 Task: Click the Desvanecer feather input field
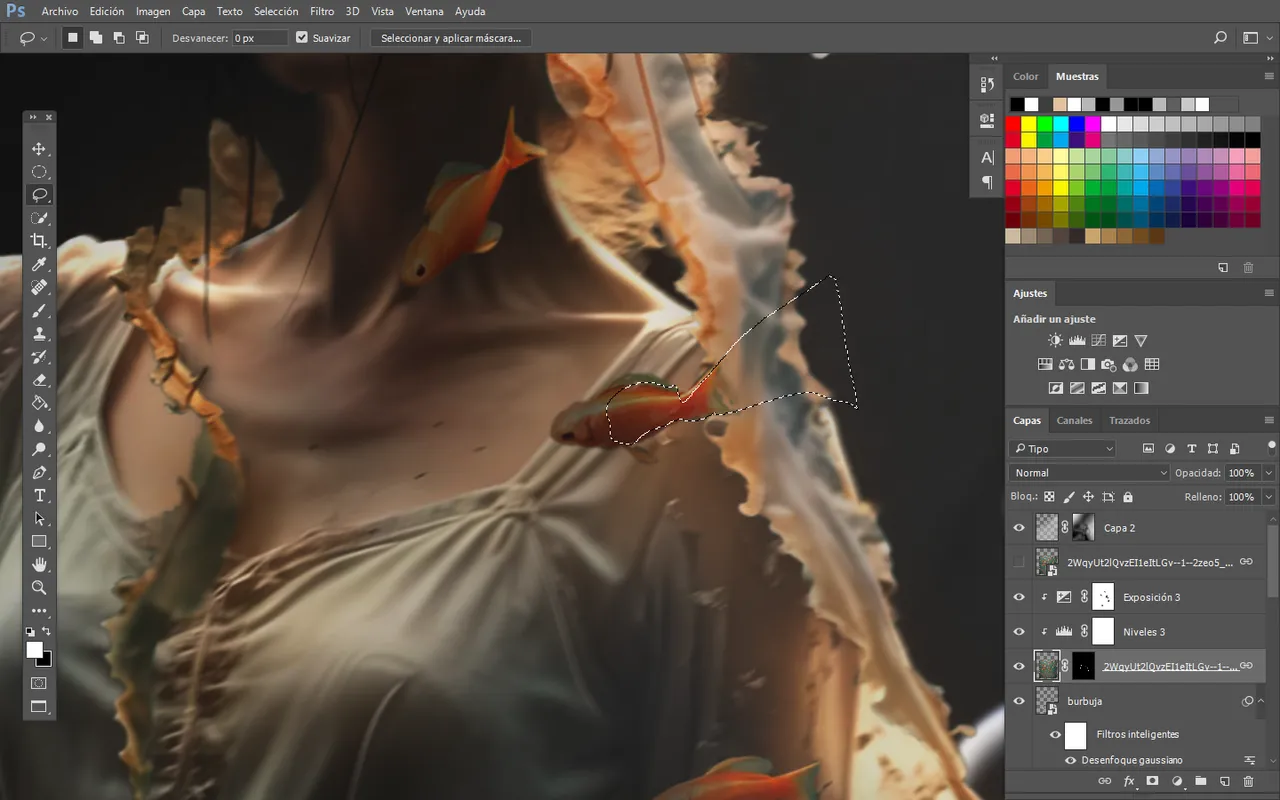pos(259,38)
